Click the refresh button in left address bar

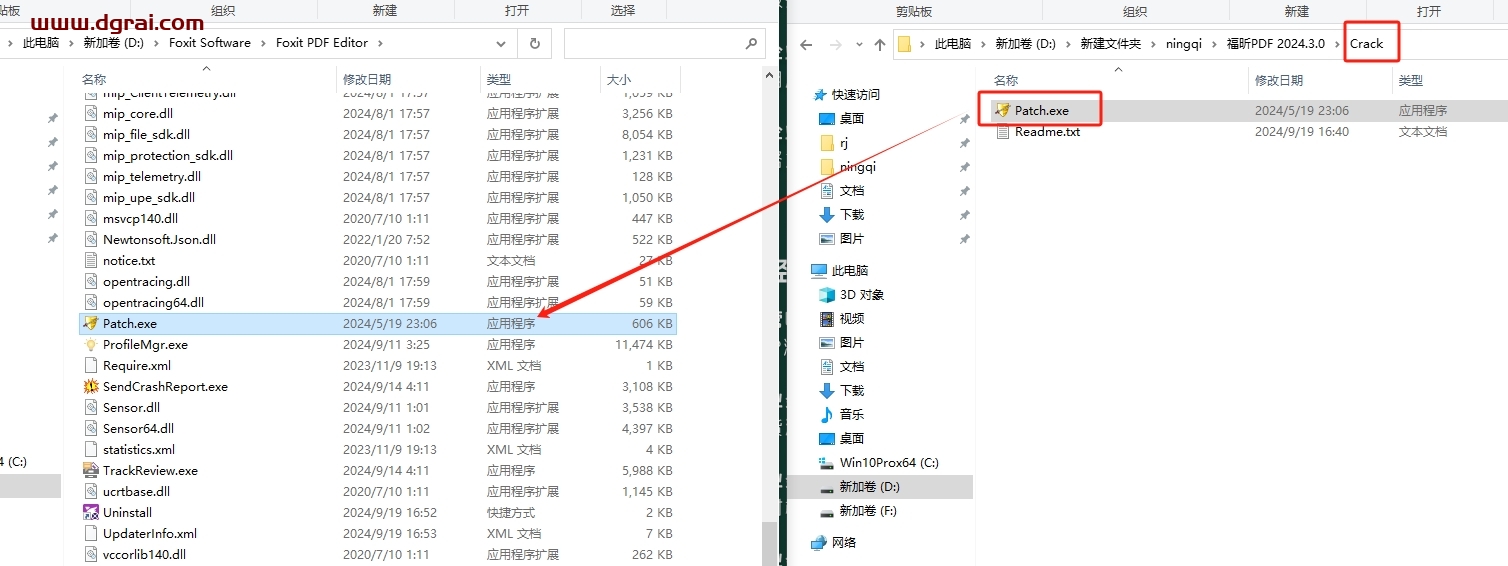pos(535,43)
